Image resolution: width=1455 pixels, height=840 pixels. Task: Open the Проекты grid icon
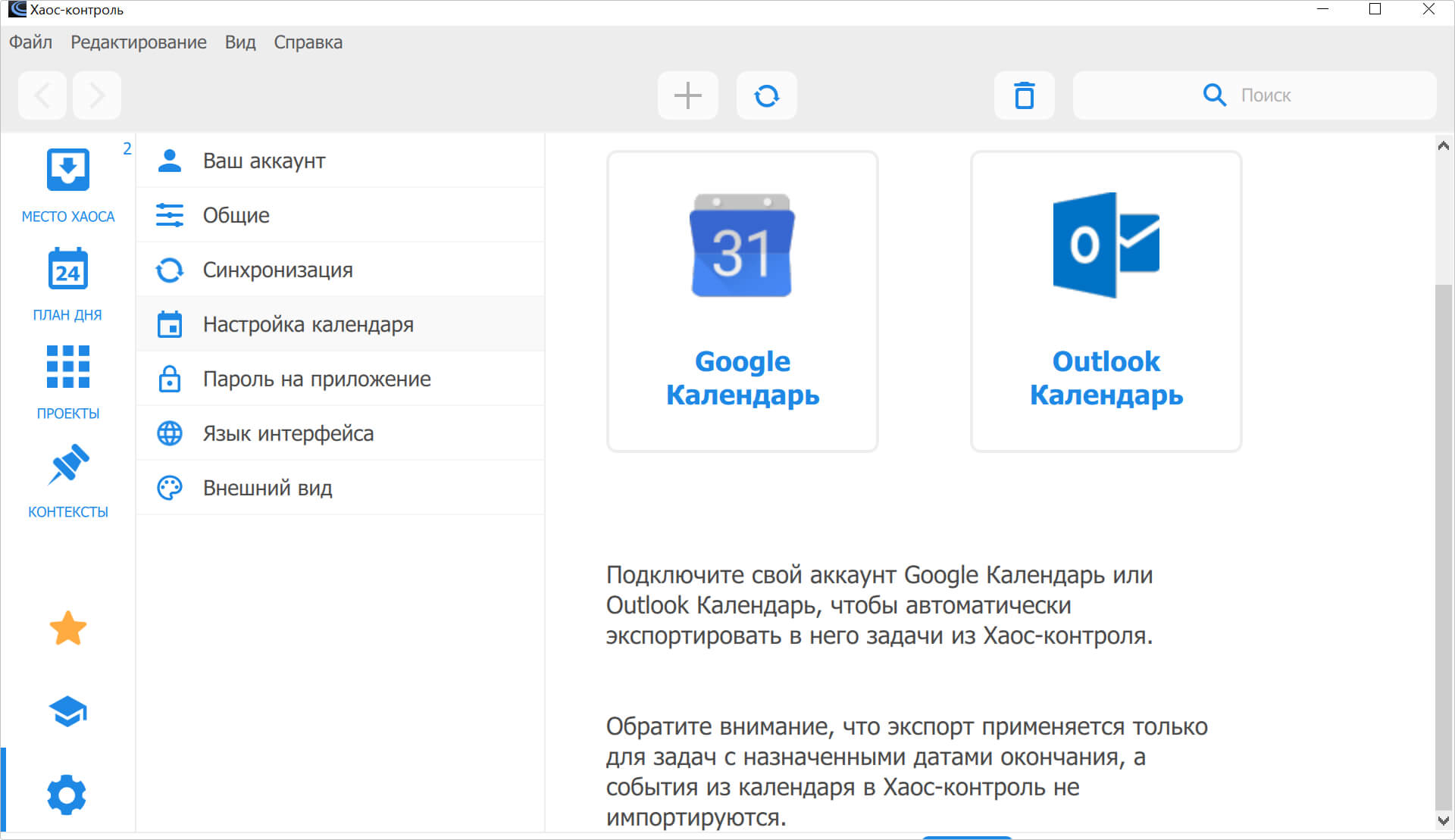click(x=67, y=367)
